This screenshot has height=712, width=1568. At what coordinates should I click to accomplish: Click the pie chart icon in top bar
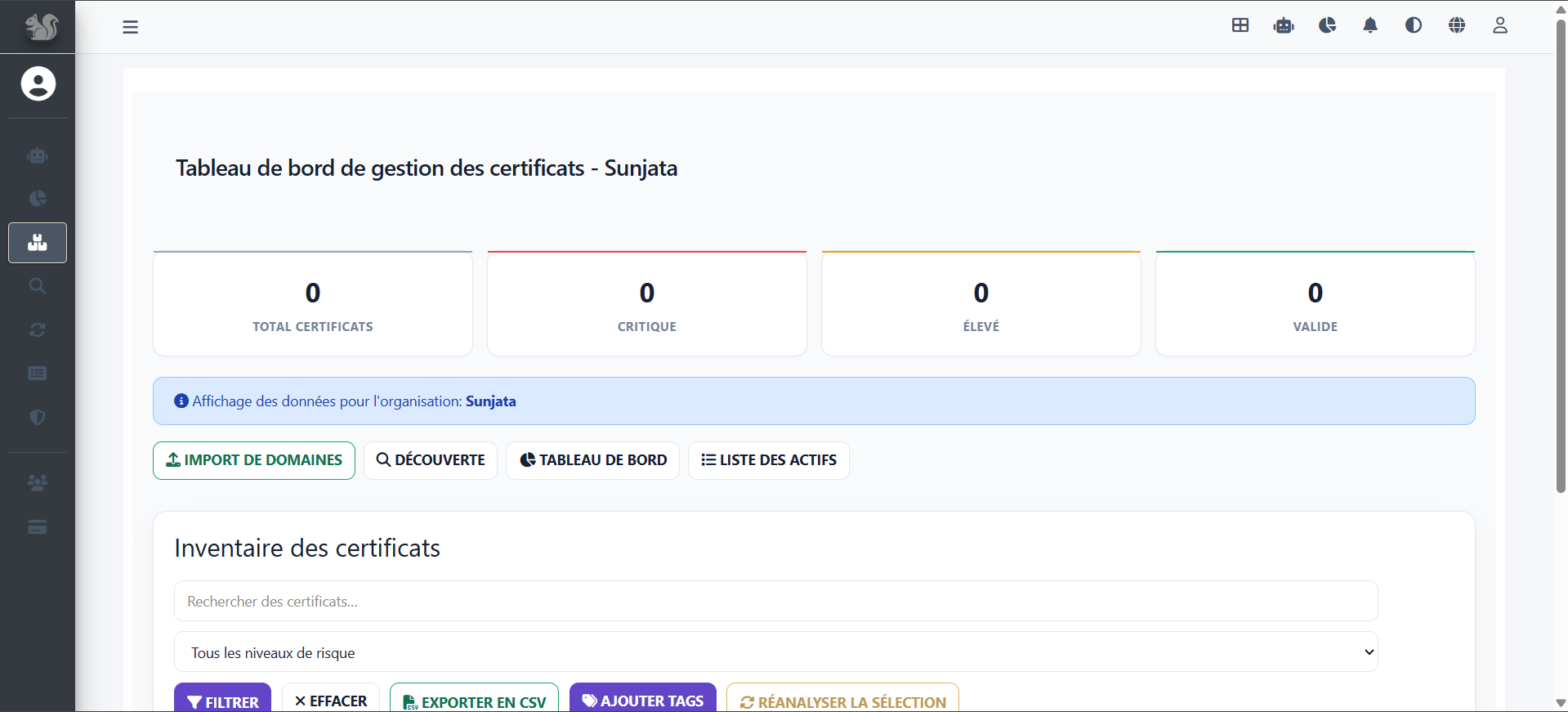tap(1328, 25)
